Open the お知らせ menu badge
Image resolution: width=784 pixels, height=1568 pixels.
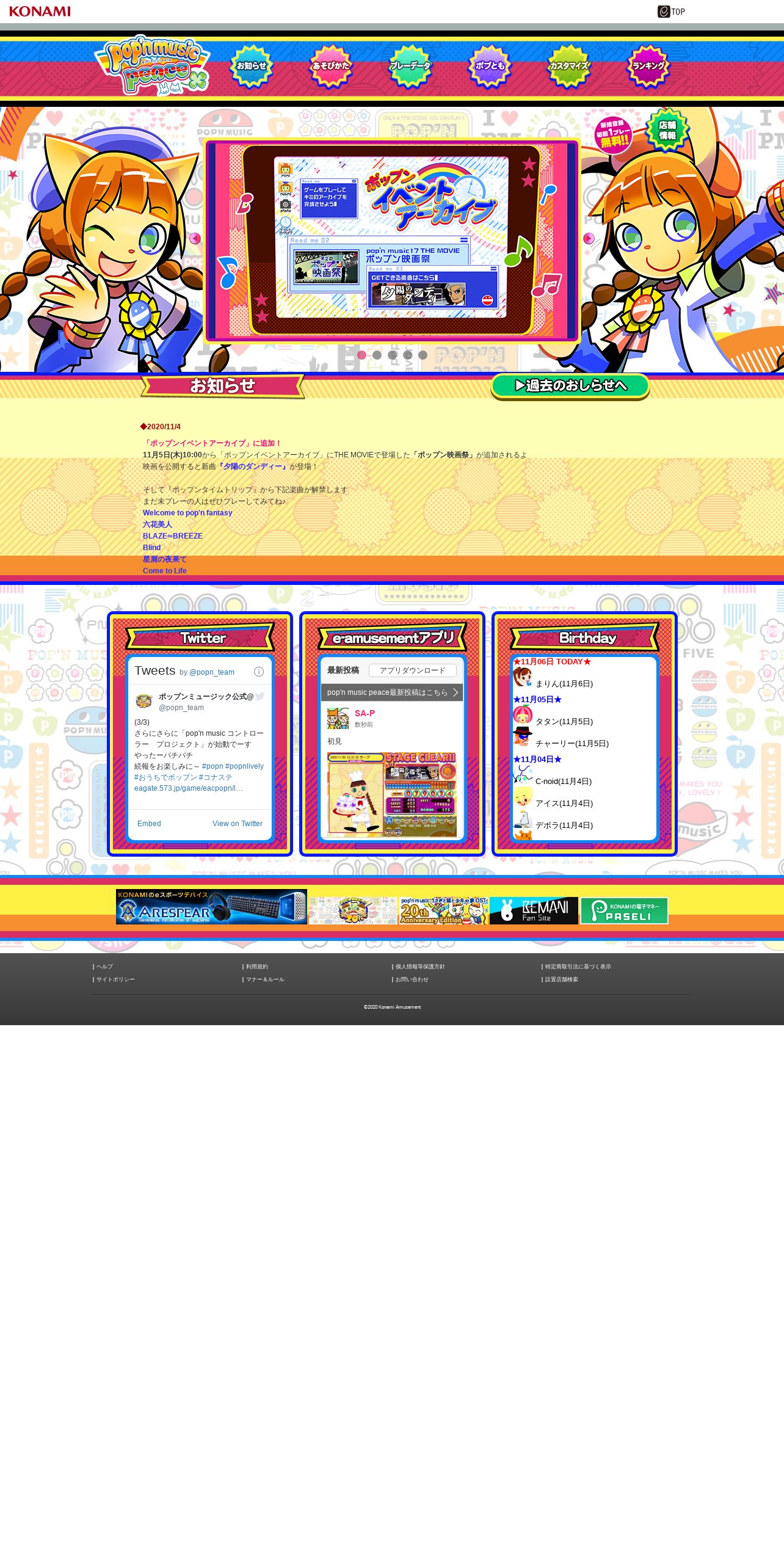pos(251,66)
